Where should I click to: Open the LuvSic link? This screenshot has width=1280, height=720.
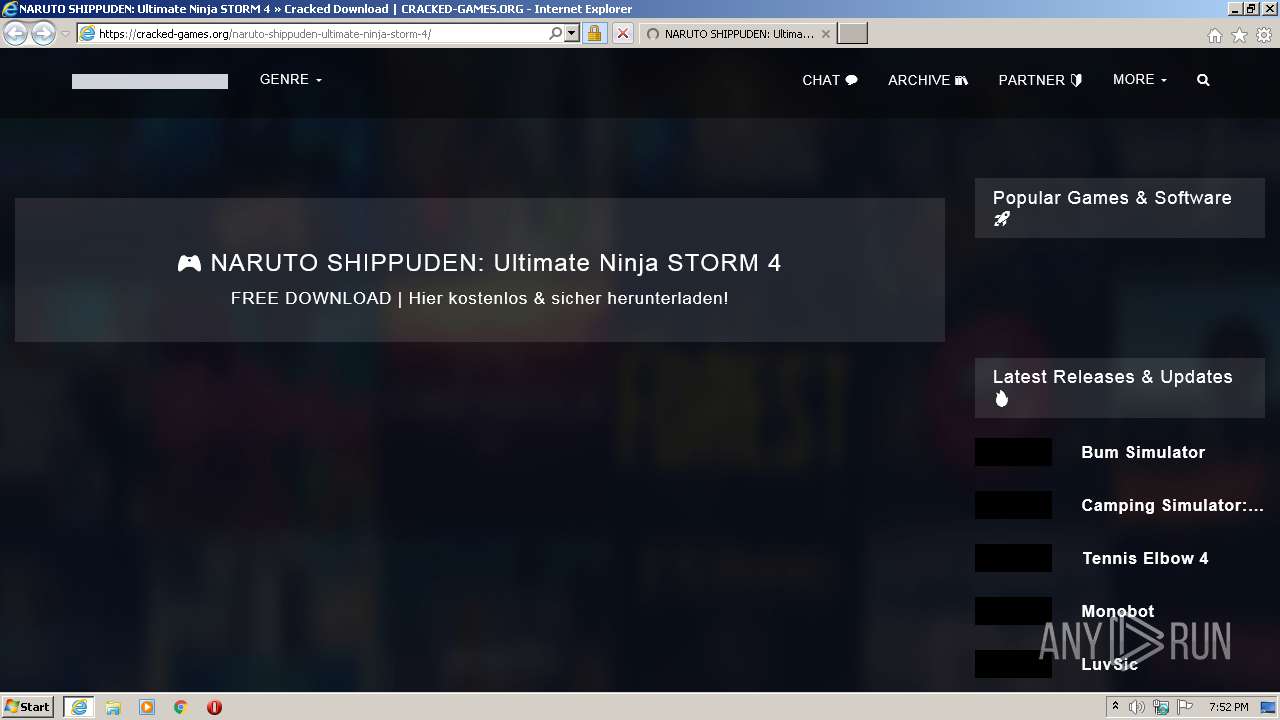(1109, 664)
